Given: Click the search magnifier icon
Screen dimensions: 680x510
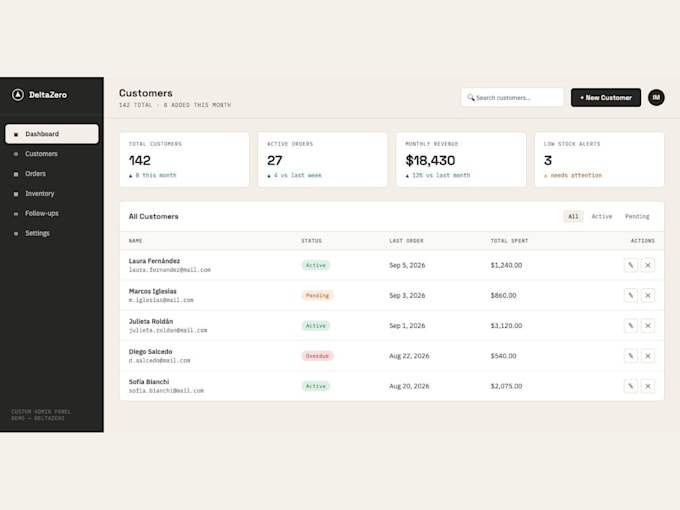Looking at the screenshot, I should (471, 98).
